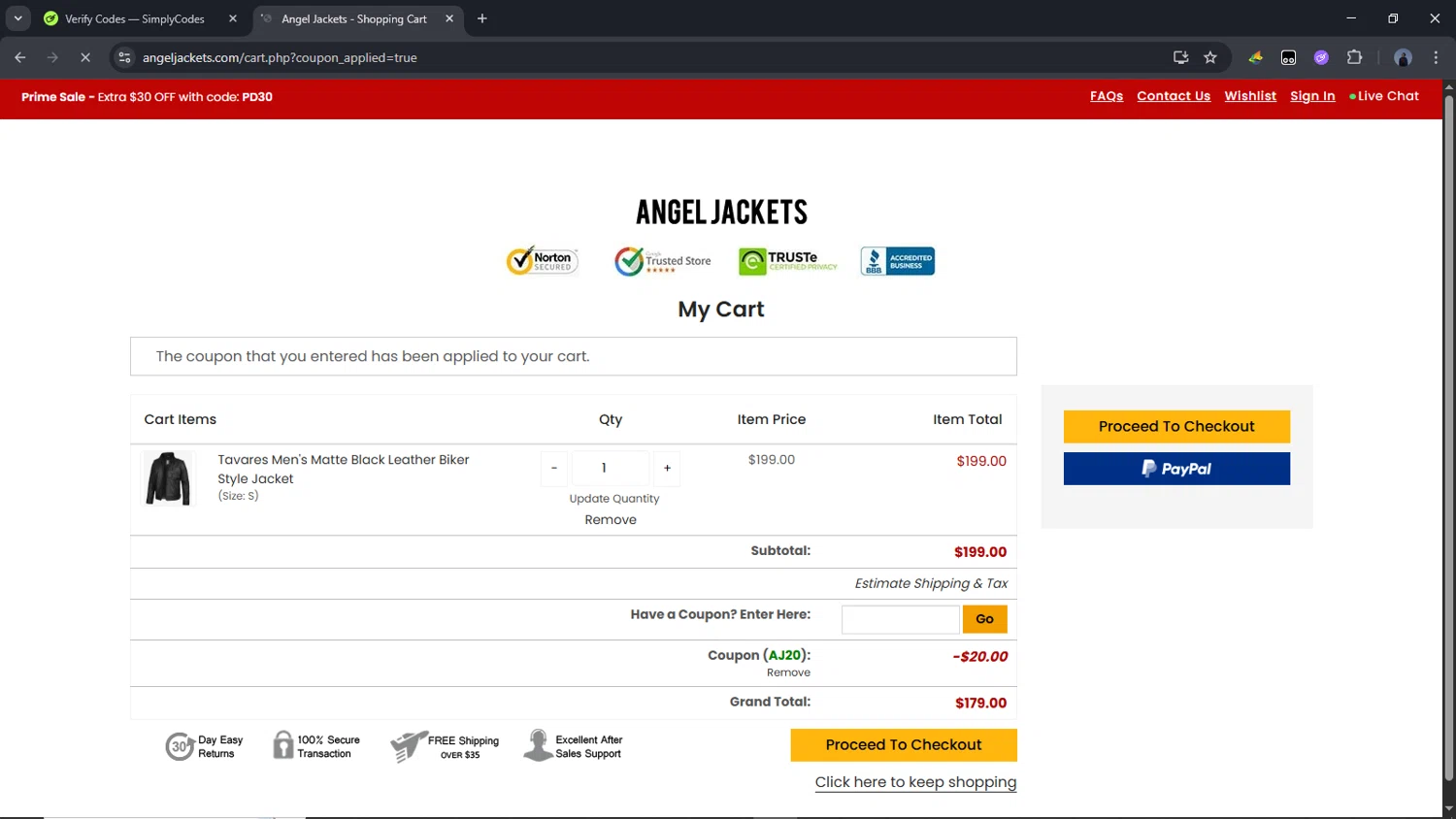Decrease quantity with minus button

click(x=554, y=468)
